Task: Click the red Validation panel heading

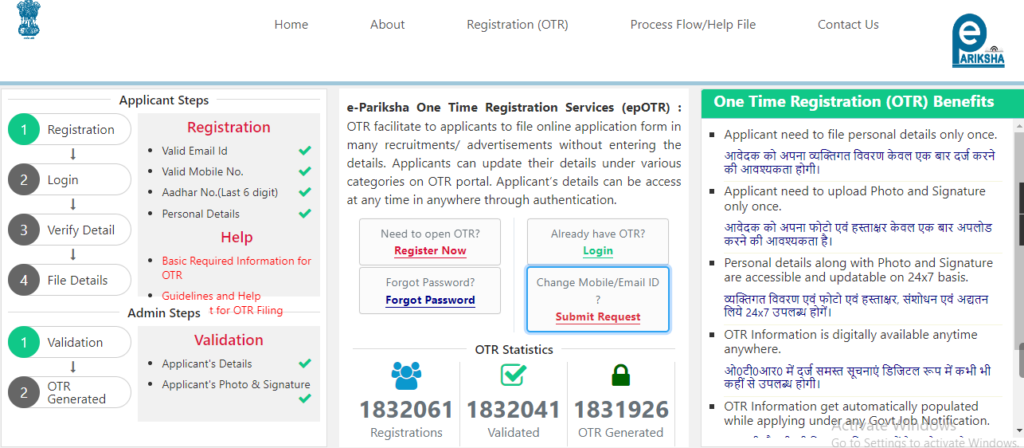Action: 229,340
